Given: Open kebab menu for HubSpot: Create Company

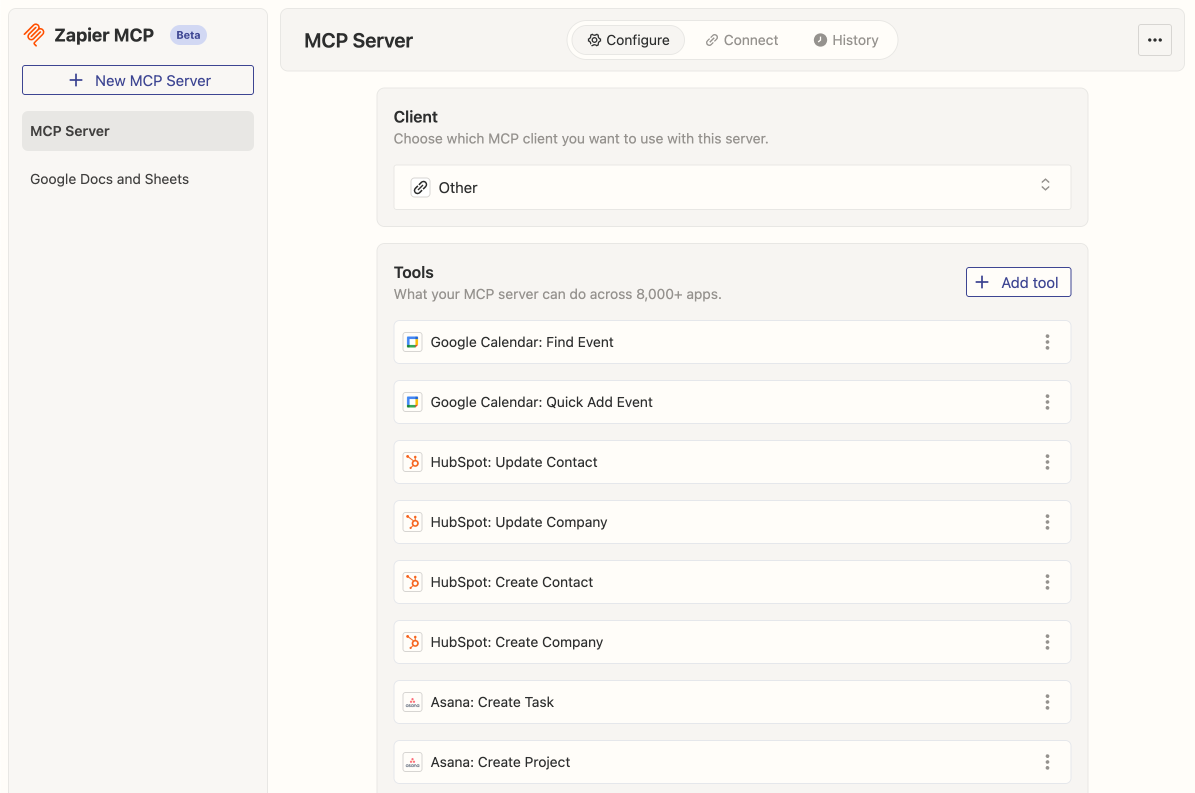Looking at the screenshot, I should (x=1047, y=642).
